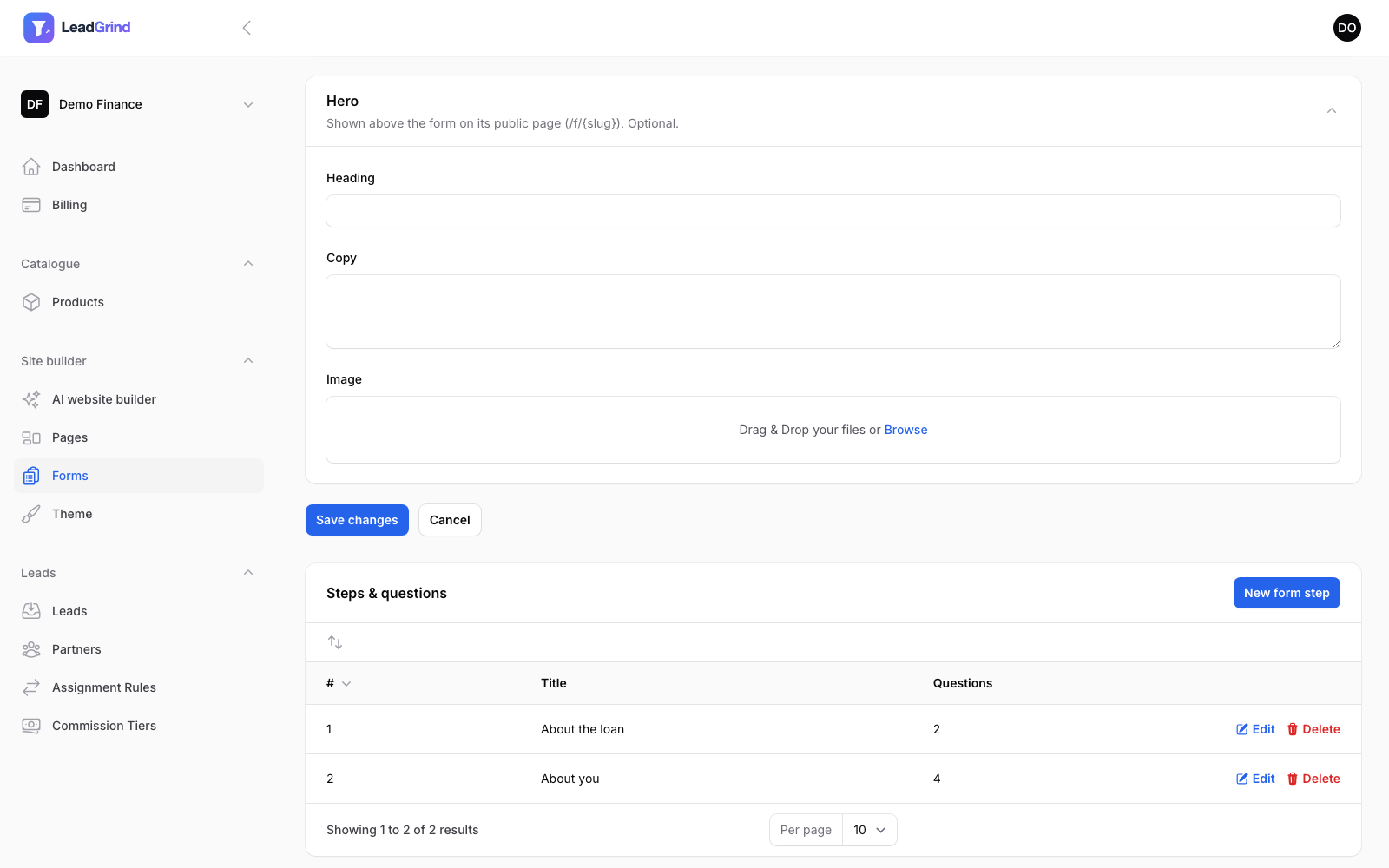Open Dashboard in the sidebar
Image resolution: width=1389 pixels, height=868 pixels.
(139, 167)
